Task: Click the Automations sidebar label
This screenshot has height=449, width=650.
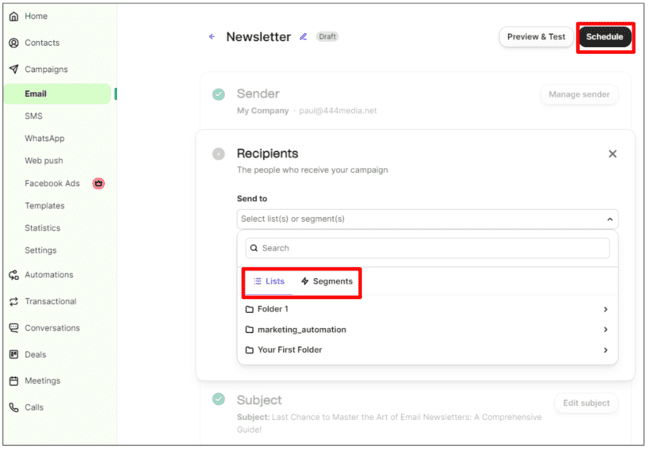Action: (x=49, y=275)
